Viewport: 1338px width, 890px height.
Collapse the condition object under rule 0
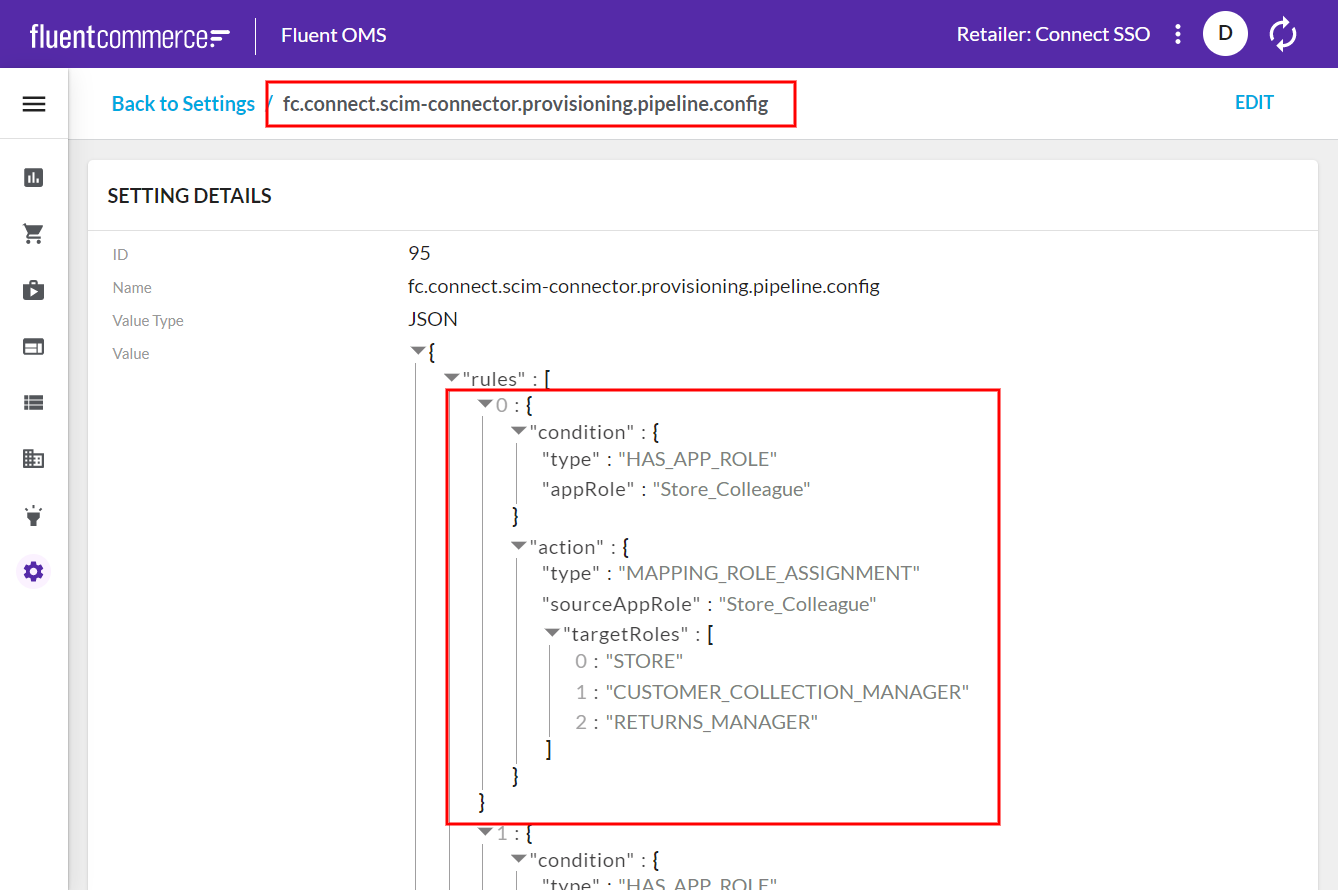click(518, 431)
